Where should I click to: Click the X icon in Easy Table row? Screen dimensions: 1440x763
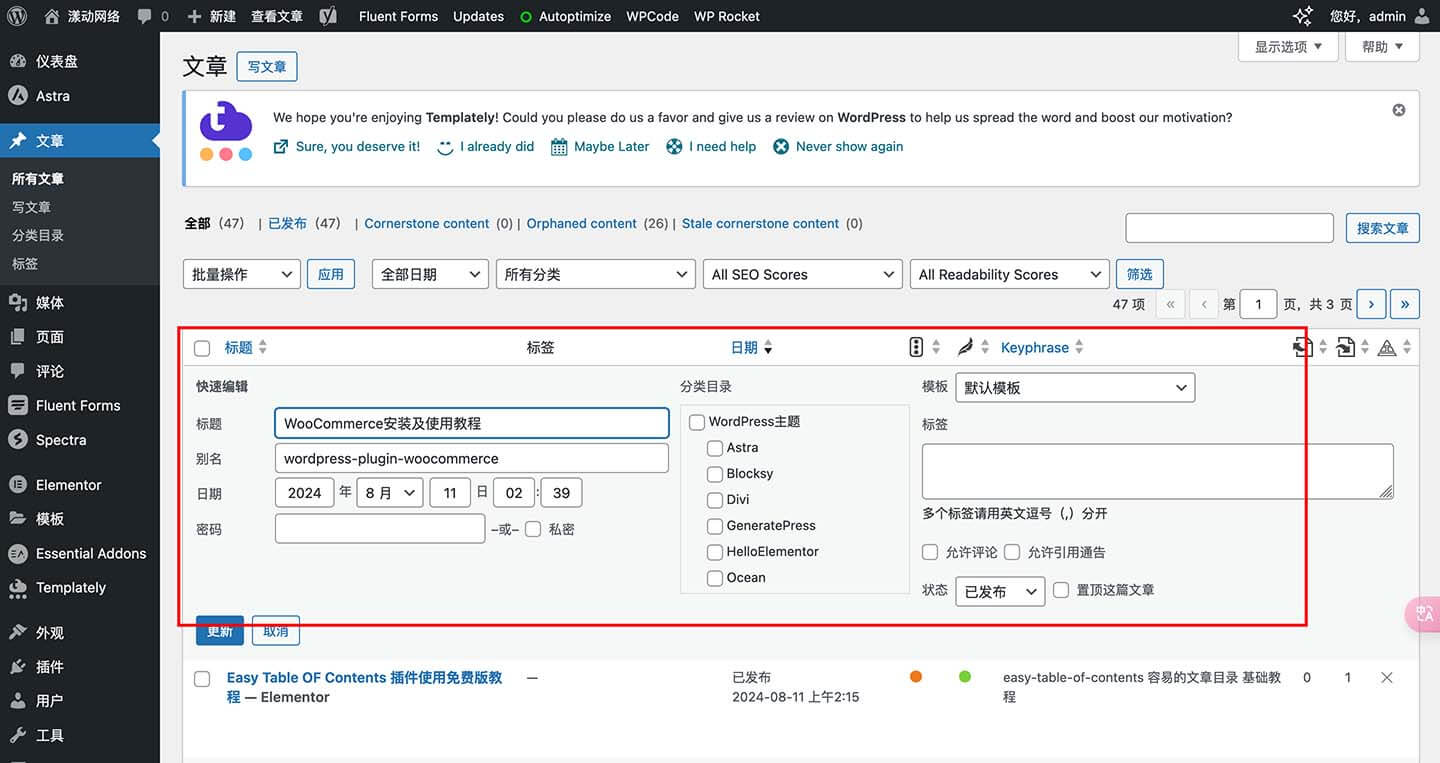tap(1387, 678)
